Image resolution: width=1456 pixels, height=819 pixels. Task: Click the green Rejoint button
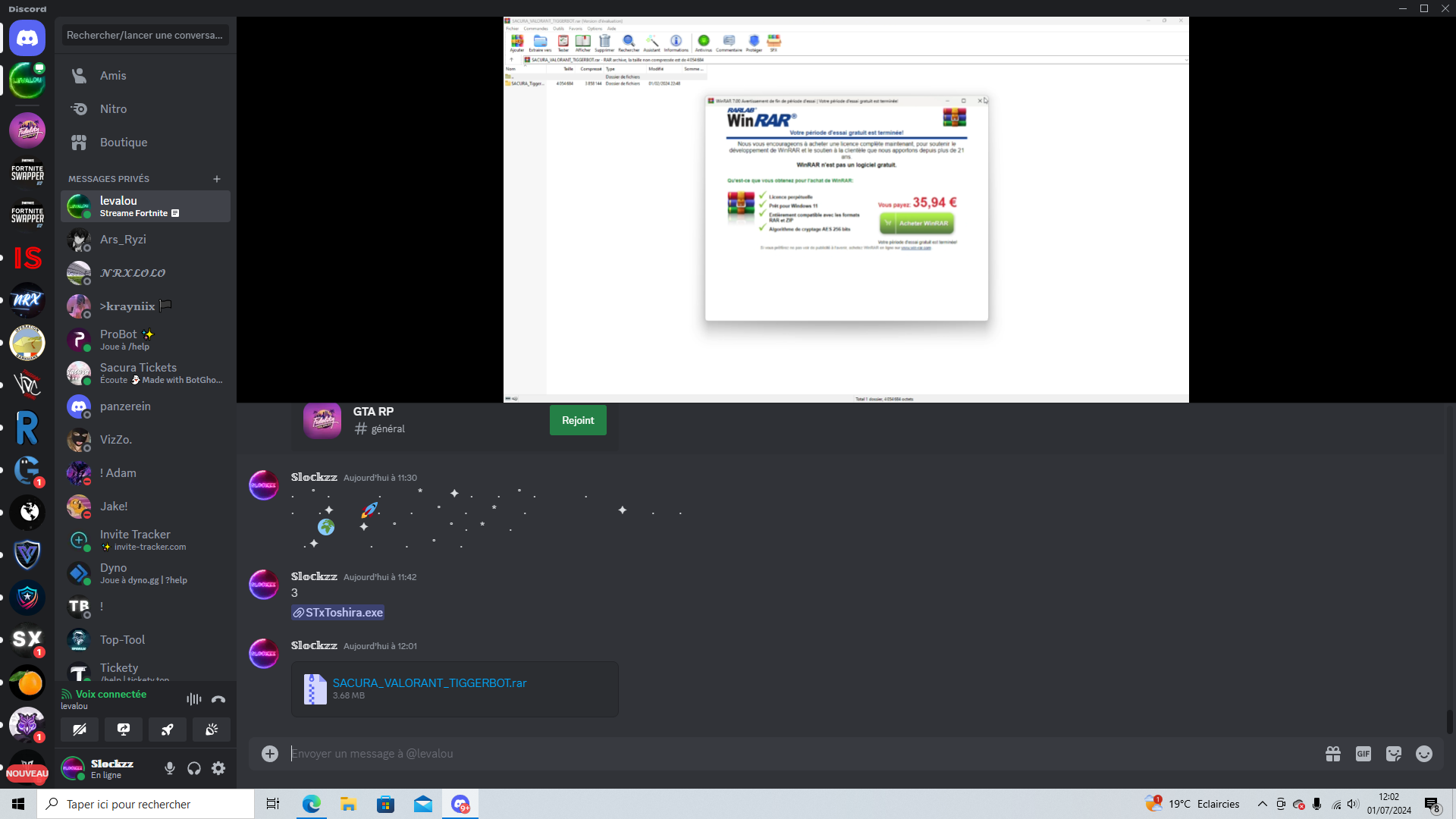click(578, 420)
